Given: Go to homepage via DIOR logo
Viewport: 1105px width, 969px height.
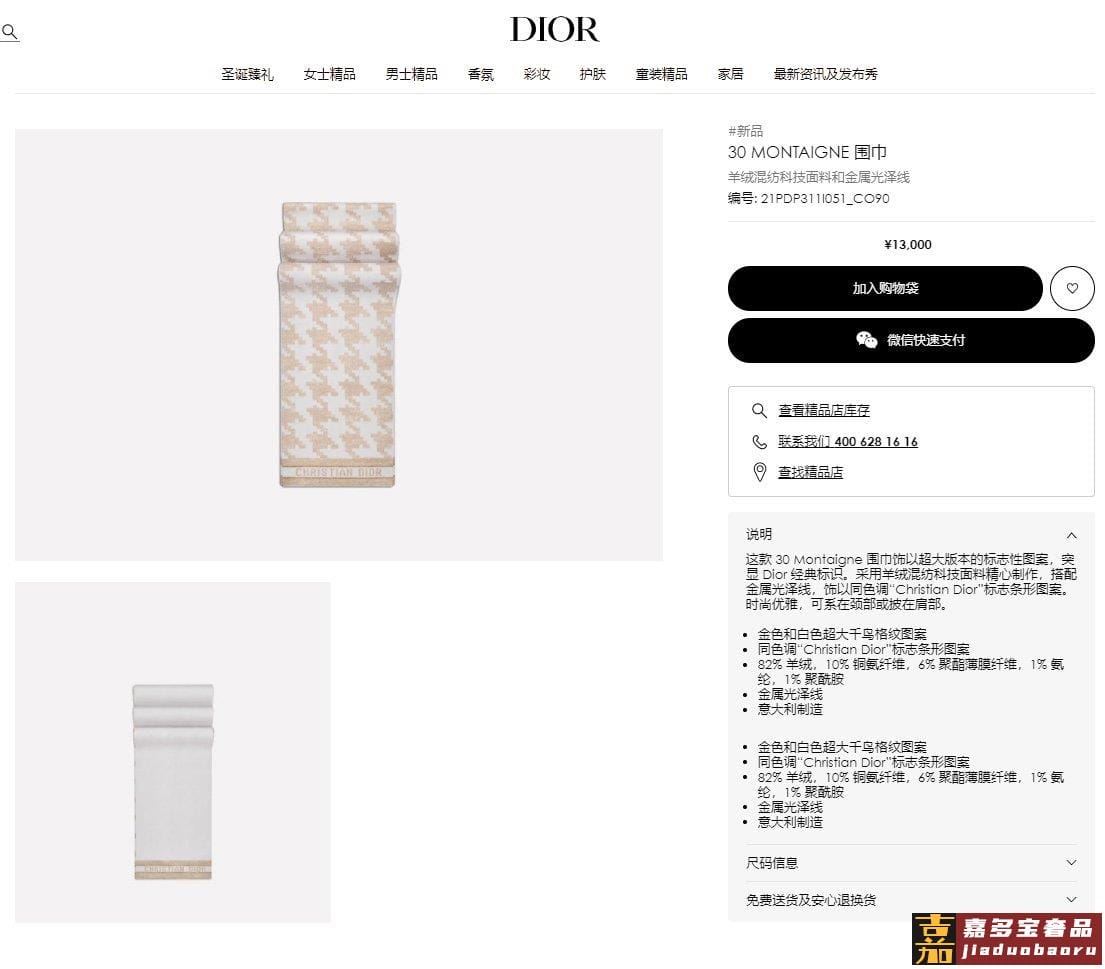Looking at the screenshot, I should [554, 30].
